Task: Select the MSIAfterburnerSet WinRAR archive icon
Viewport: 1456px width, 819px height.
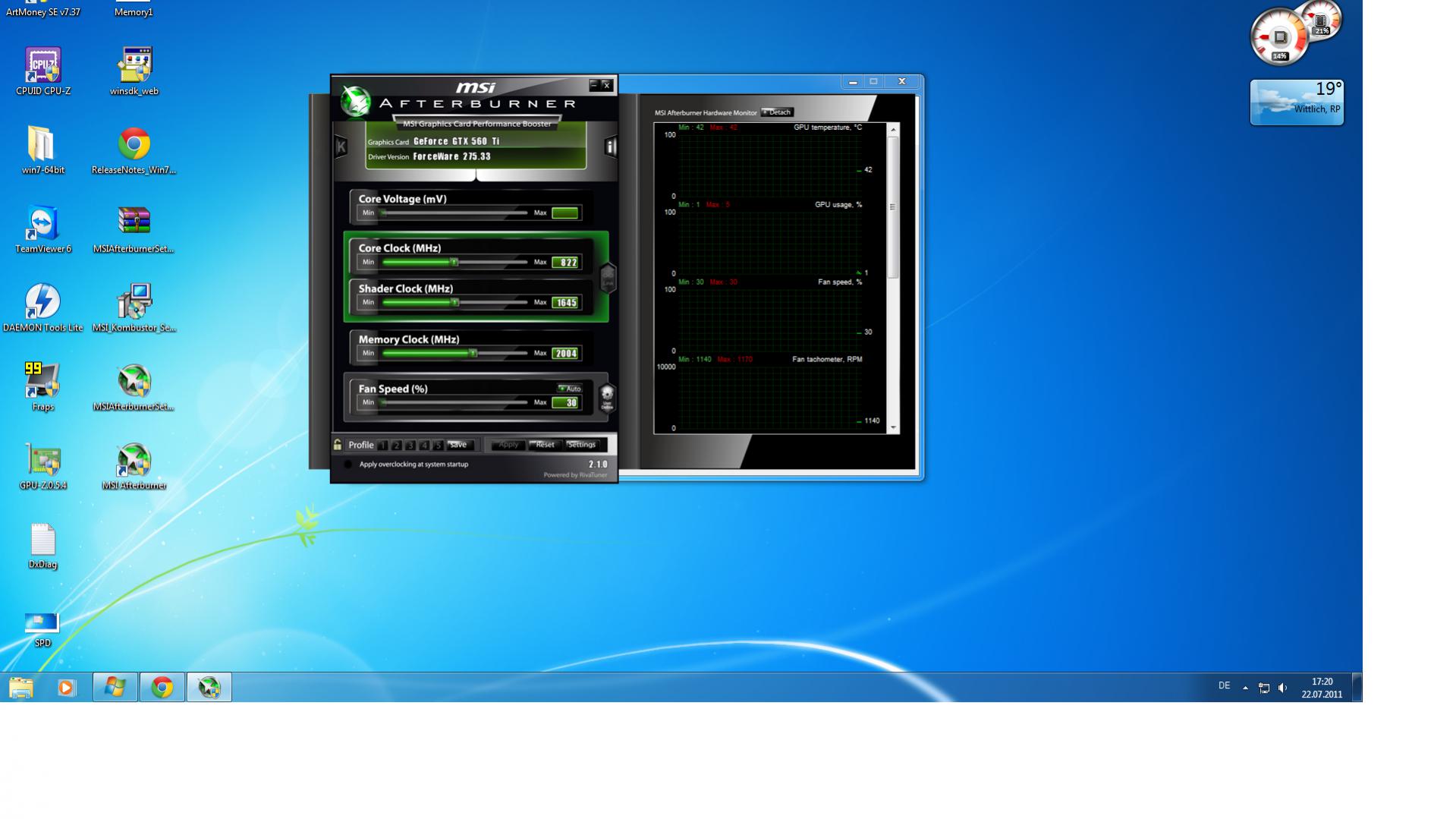Action: point(134,229)
